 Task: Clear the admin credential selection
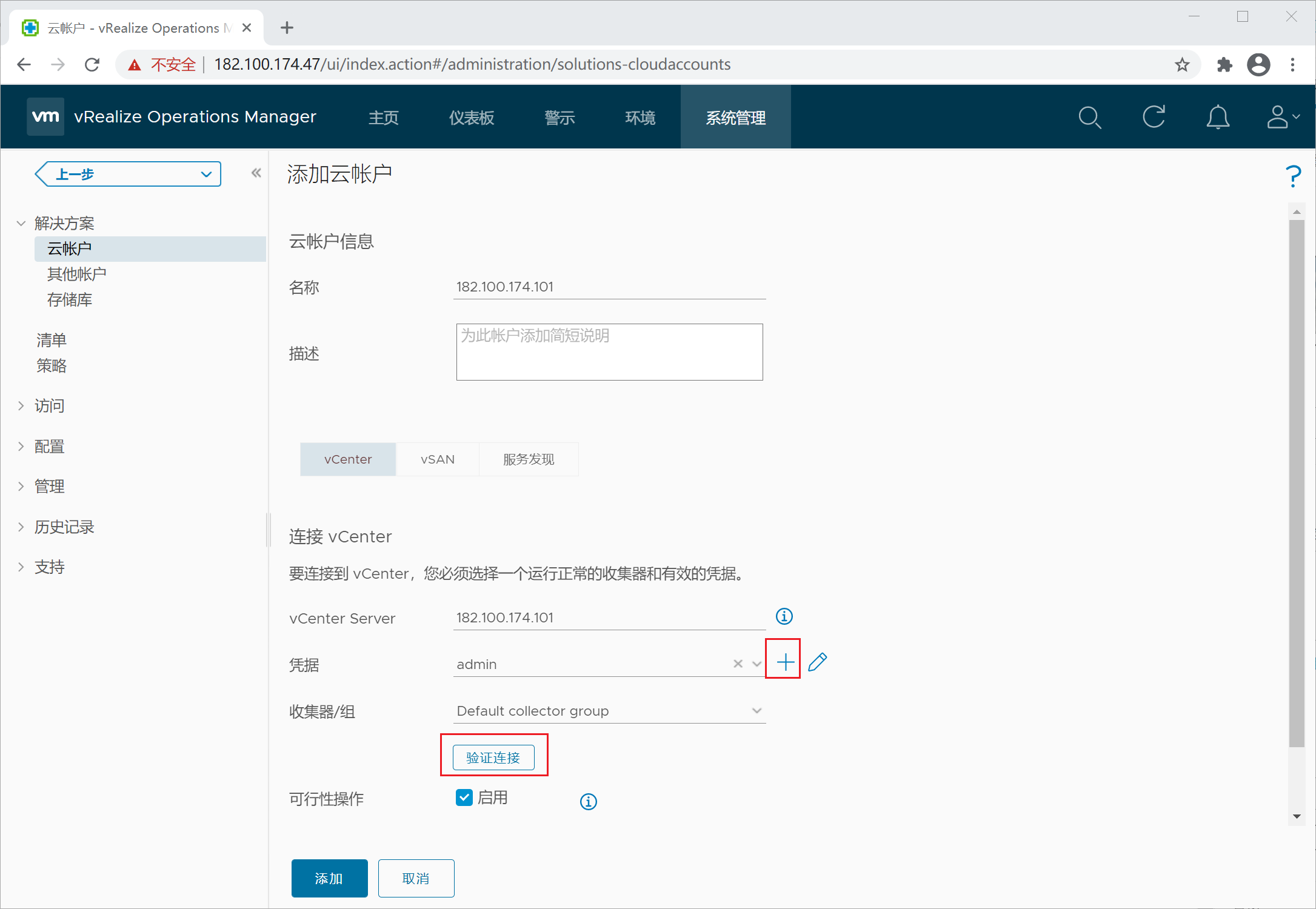738,664
